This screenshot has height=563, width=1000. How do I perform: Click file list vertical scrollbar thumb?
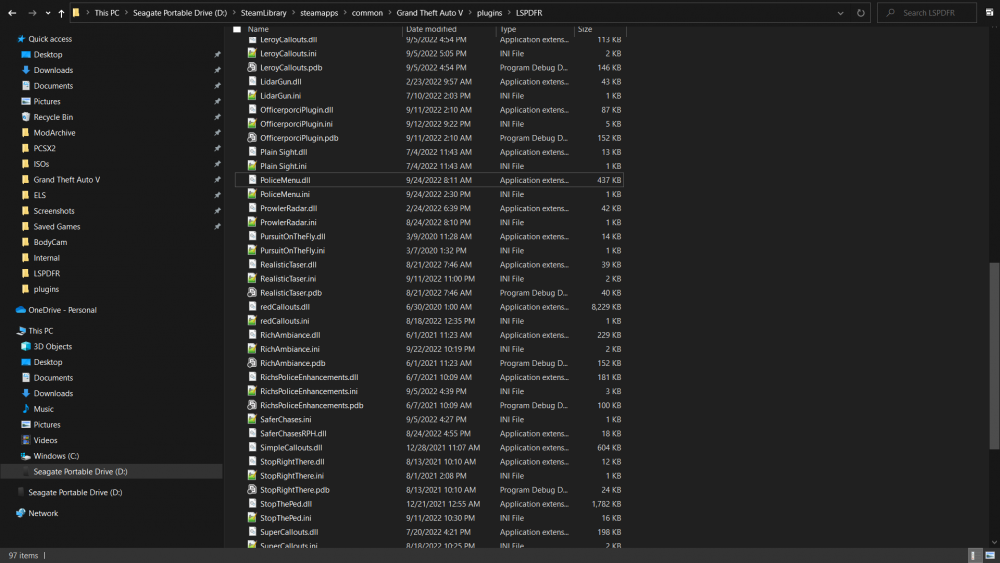994,354
